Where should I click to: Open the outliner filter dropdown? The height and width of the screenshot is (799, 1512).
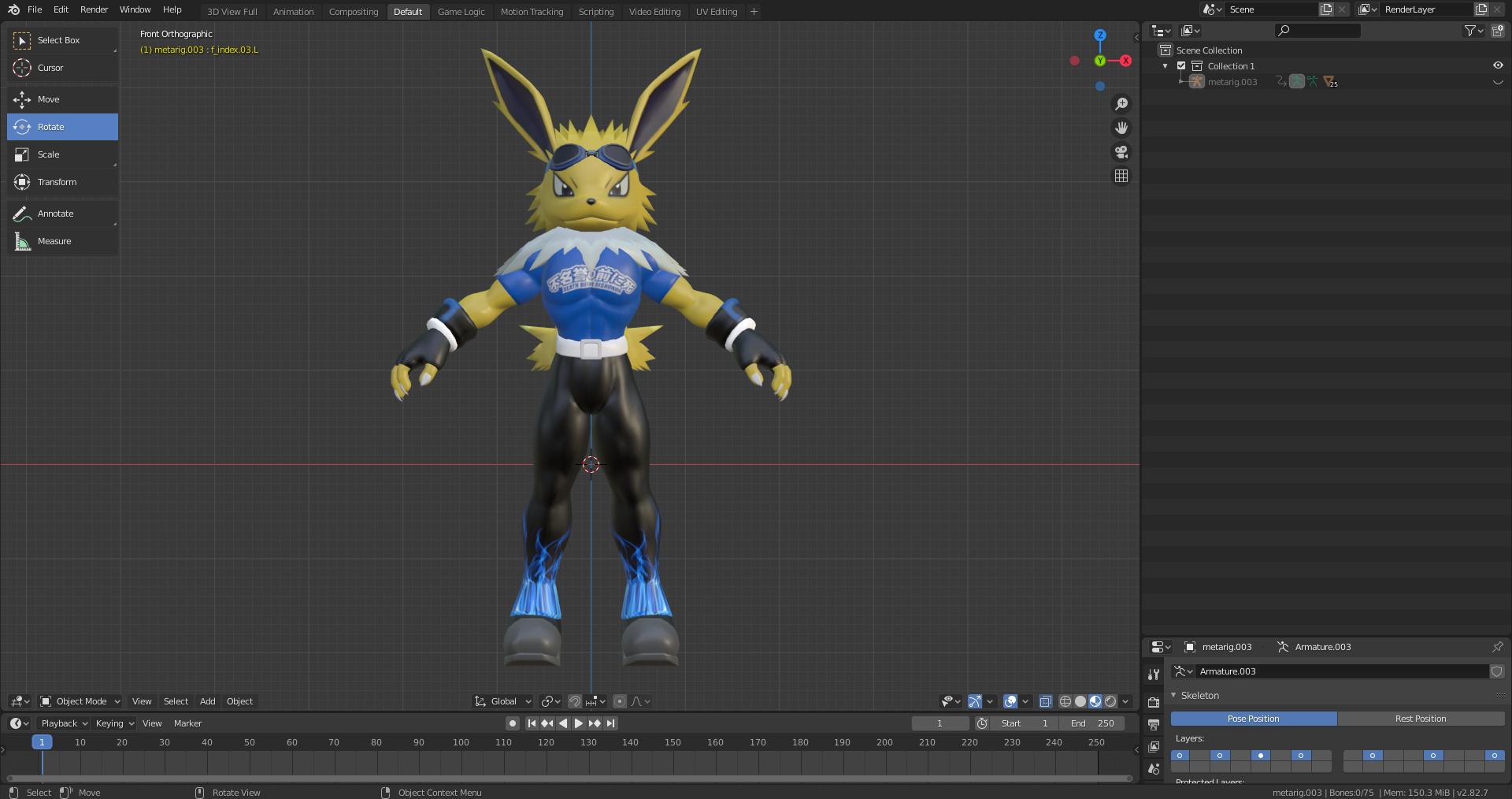[1473, 31]
